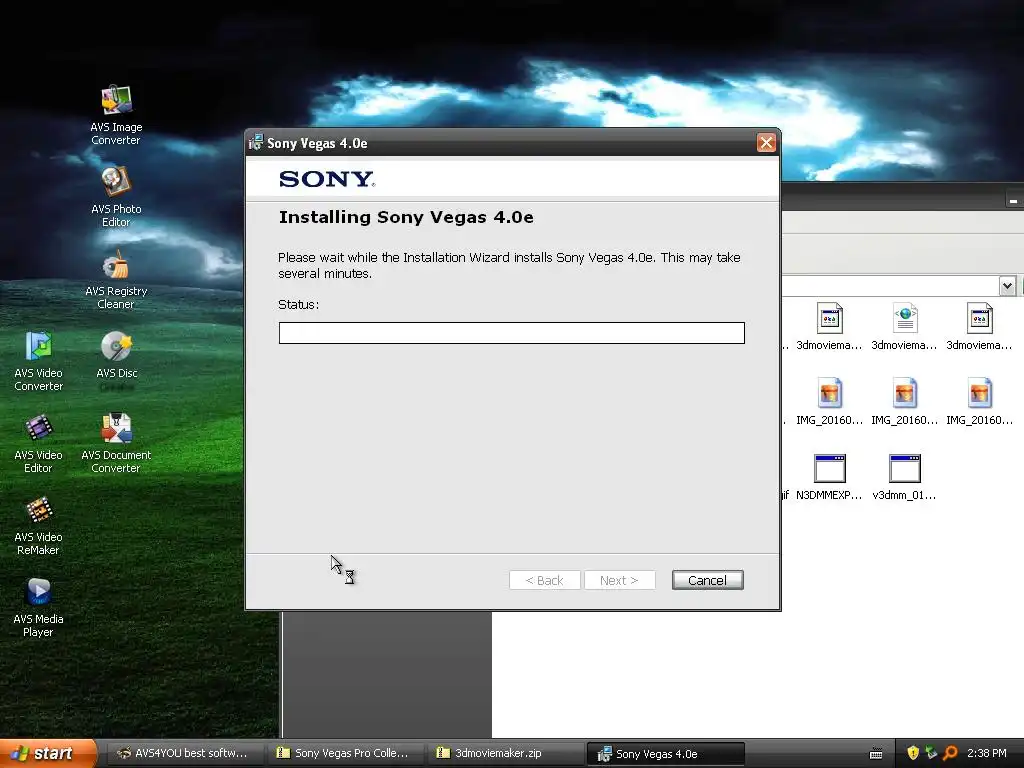The width and height of the screenshot is (1024, 768).
Task: Select N3DMMEXP file in folder window
Action: pos(829,477)
